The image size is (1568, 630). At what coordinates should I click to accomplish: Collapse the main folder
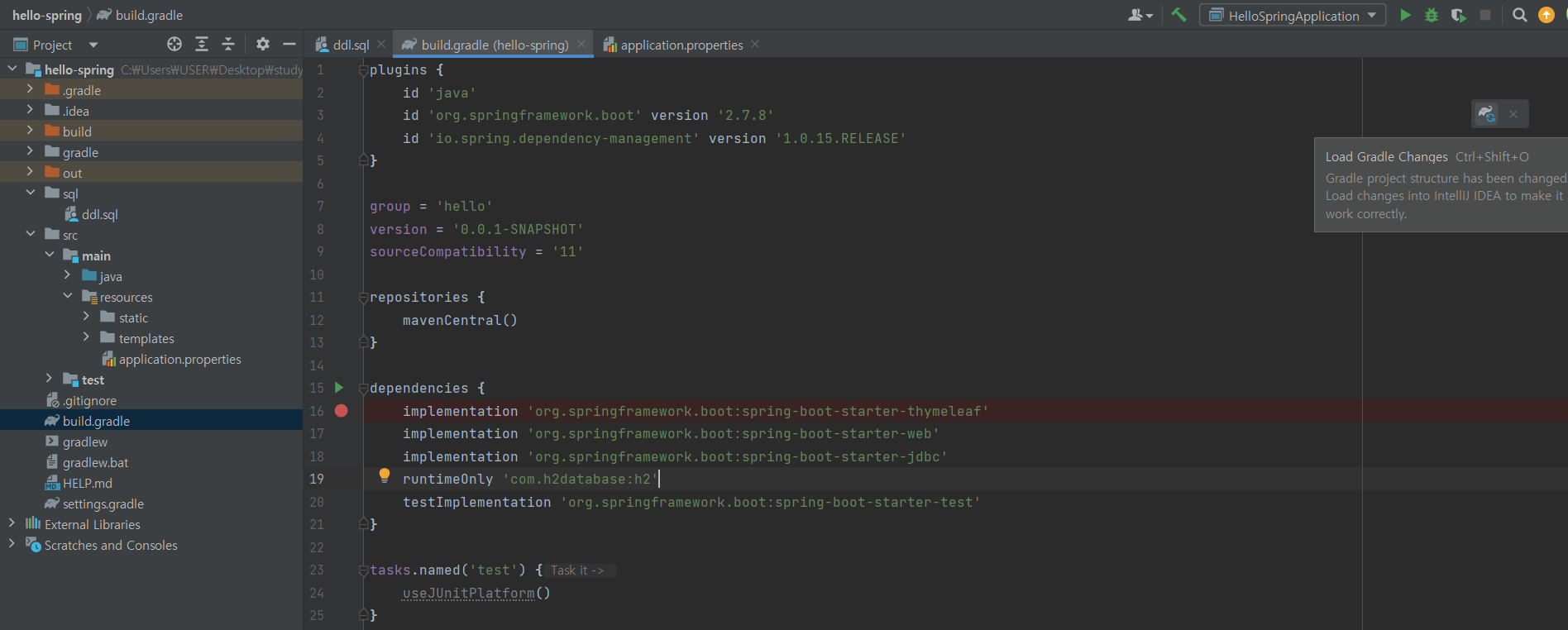point(50,255)
